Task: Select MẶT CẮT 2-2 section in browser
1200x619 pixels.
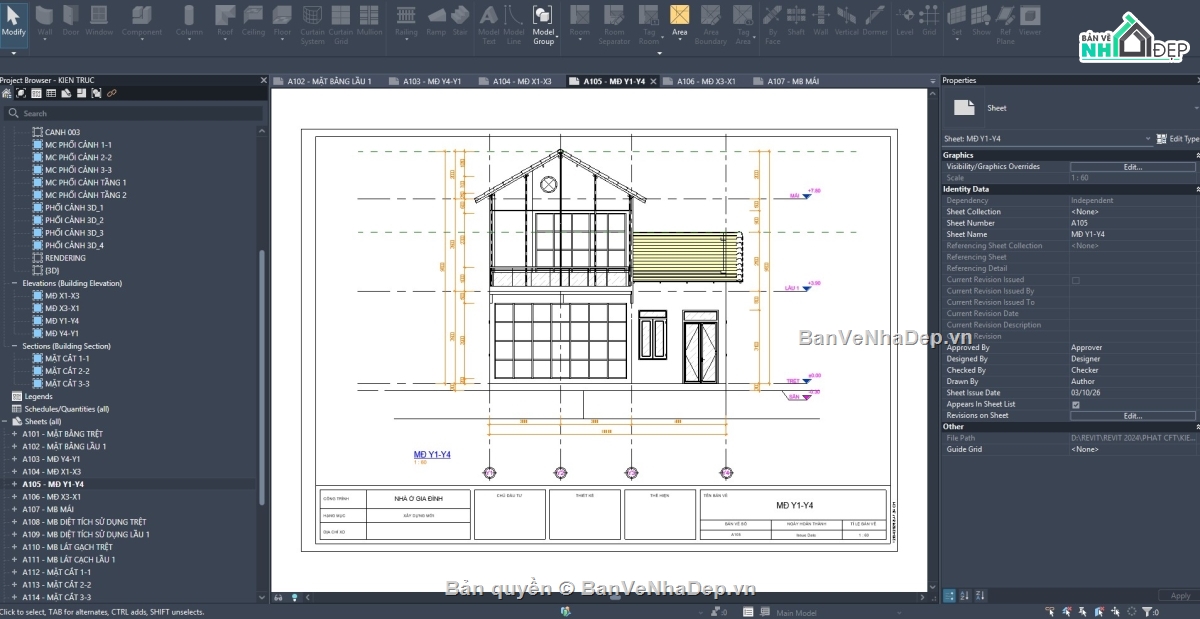Action: [67, 371]
